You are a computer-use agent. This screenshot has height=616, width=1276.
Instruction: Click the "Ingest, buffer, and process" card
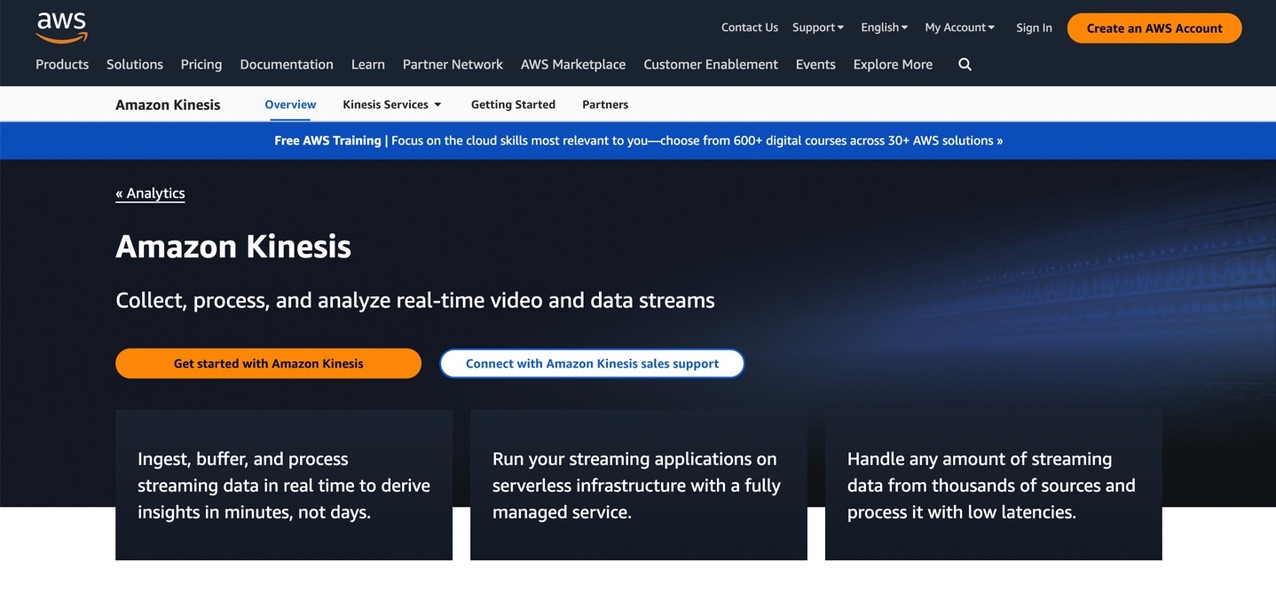coord(284,485)
